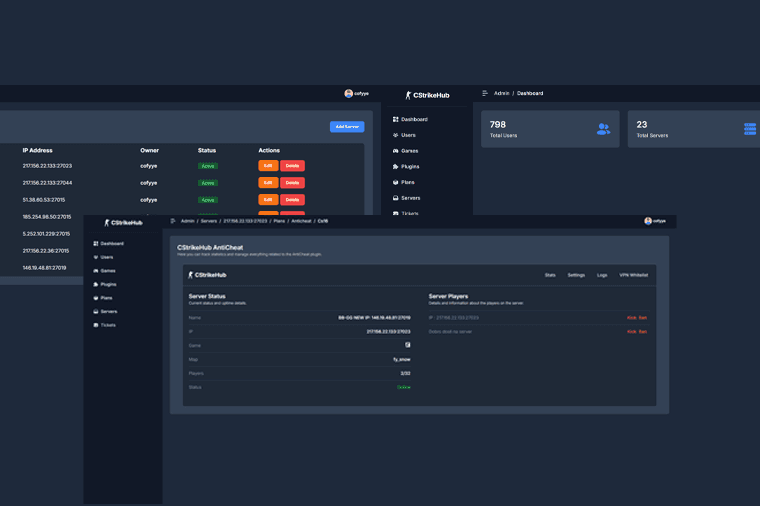The width and height of the screenshot is (760, 506).
Task: Kick the player Dobre dosli na server
Action: (x=632, y=332)
